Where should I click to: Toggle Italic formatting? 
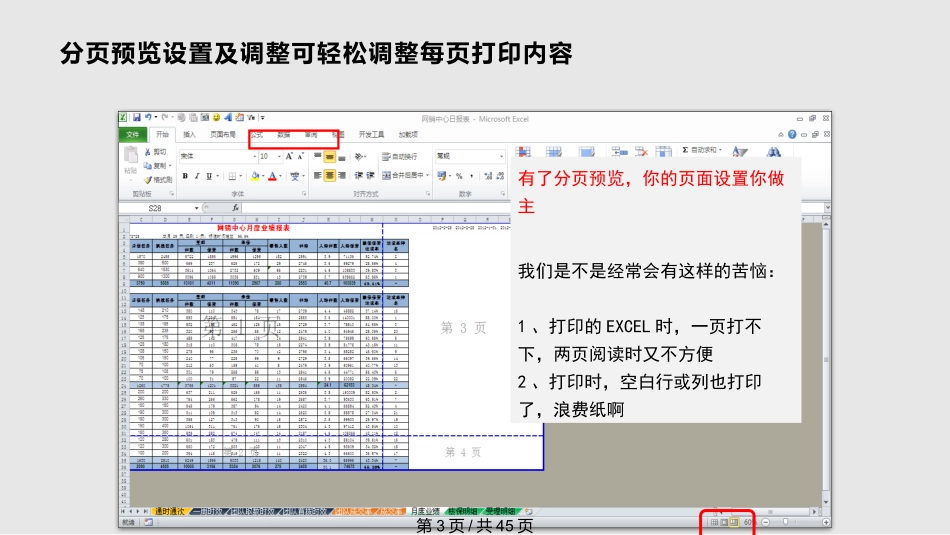coord(197,176)
